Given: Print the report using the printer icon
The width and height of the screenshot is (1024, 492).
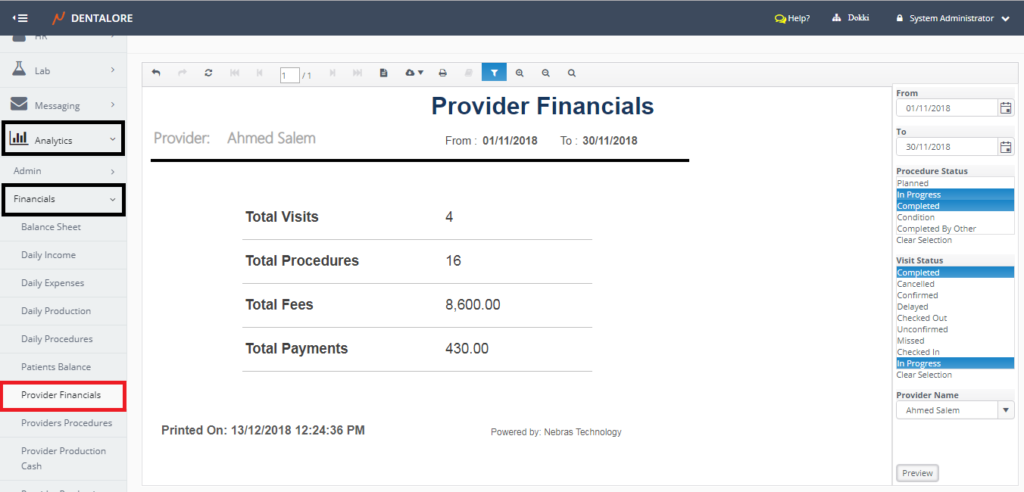Looking at the screenshot, I should pyautogui.click(x=443, y=73).
